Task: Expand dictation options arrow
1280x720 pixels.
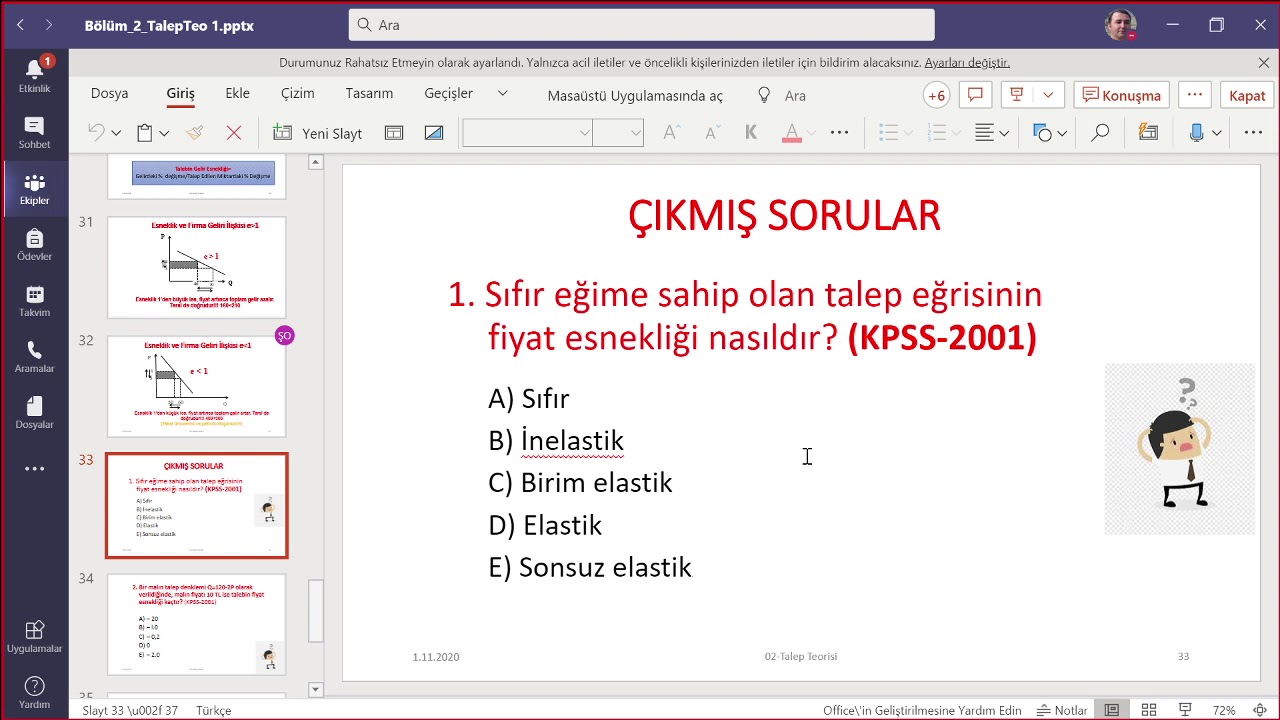Action: [x=1217, y=133]
